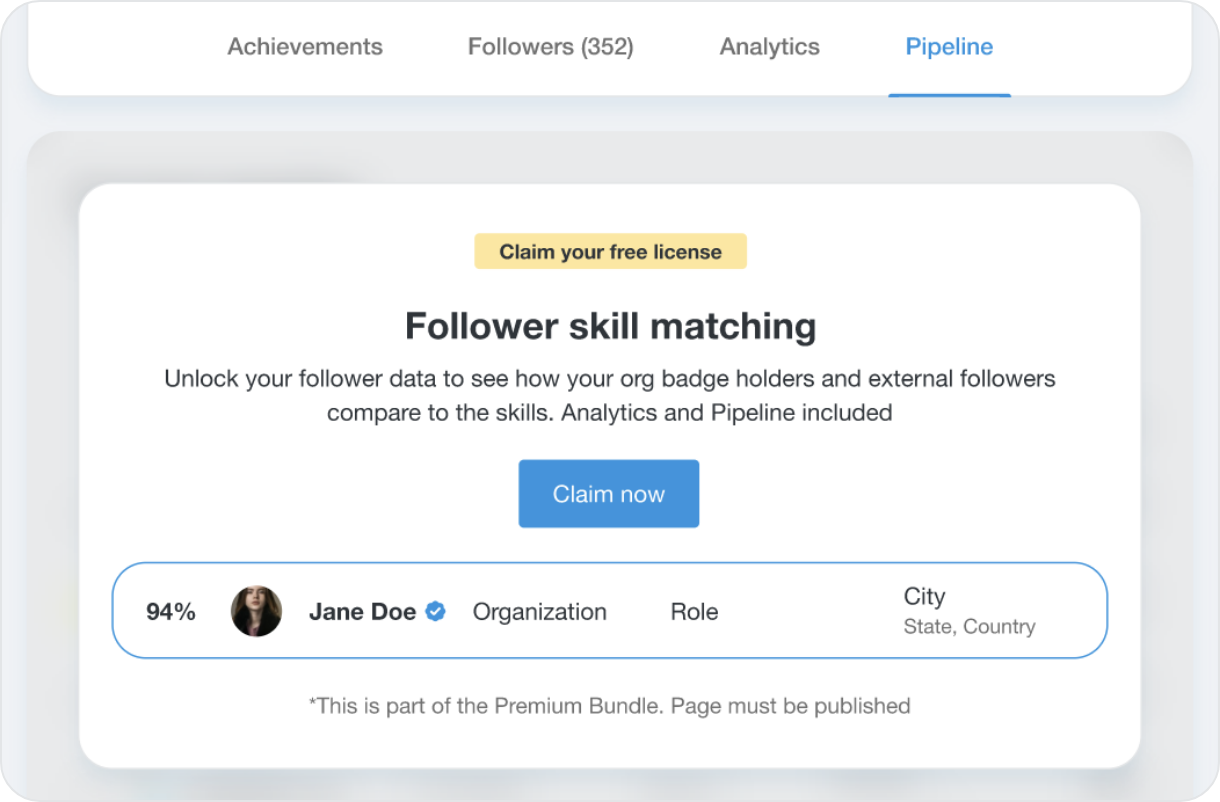This screenshot has height=802, width=1220.
Task: Click empty space in Jane Doe row
Action: coord(810,611)
